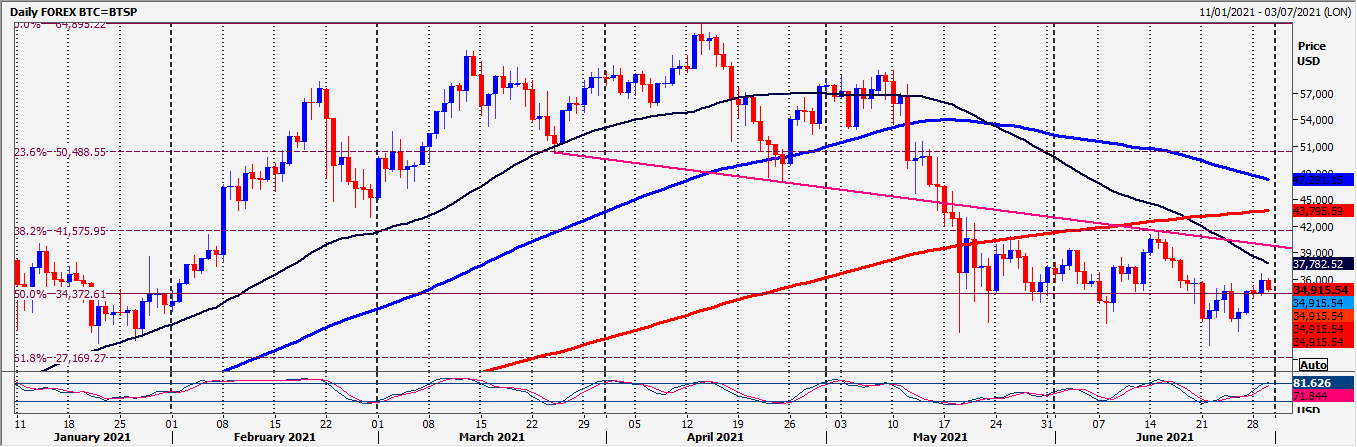The height and width of the screenshot is (447, 1357).
Task: Click the 57,000 price axis tick
Action: 1315,94
